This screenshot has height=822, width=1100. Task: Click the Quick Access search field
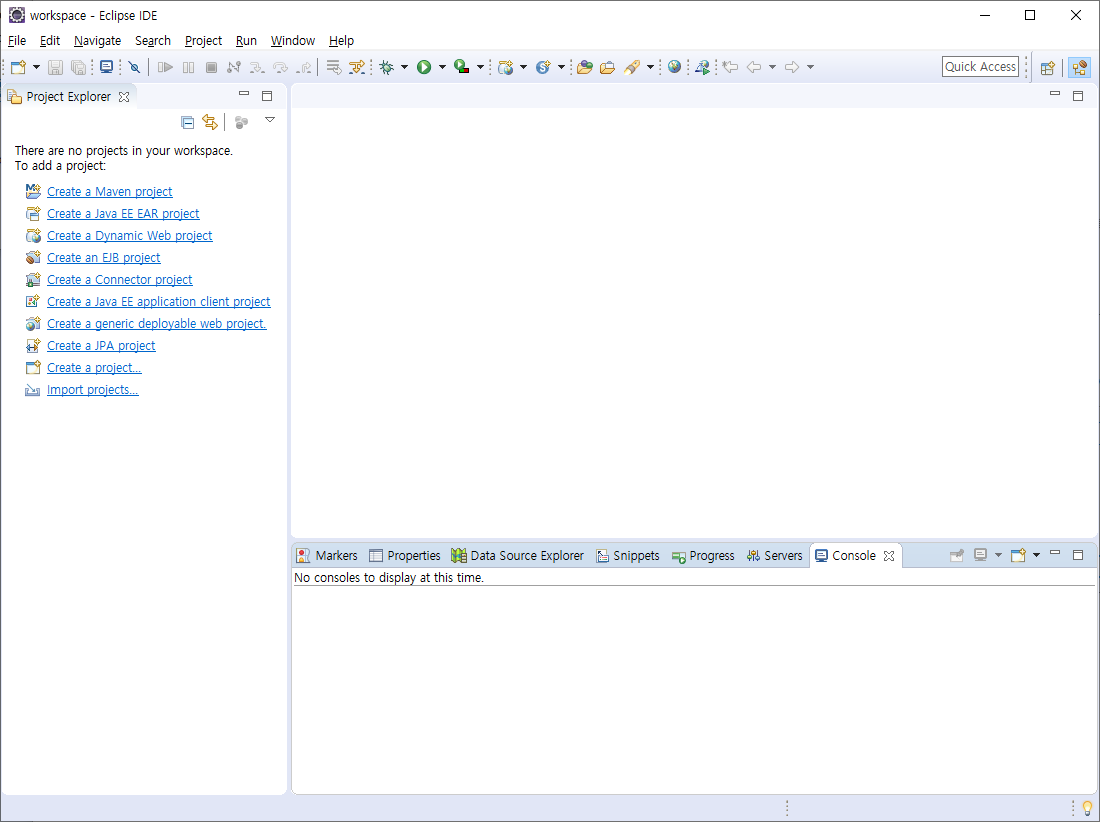pyautogui.click(x=980, y=67)
